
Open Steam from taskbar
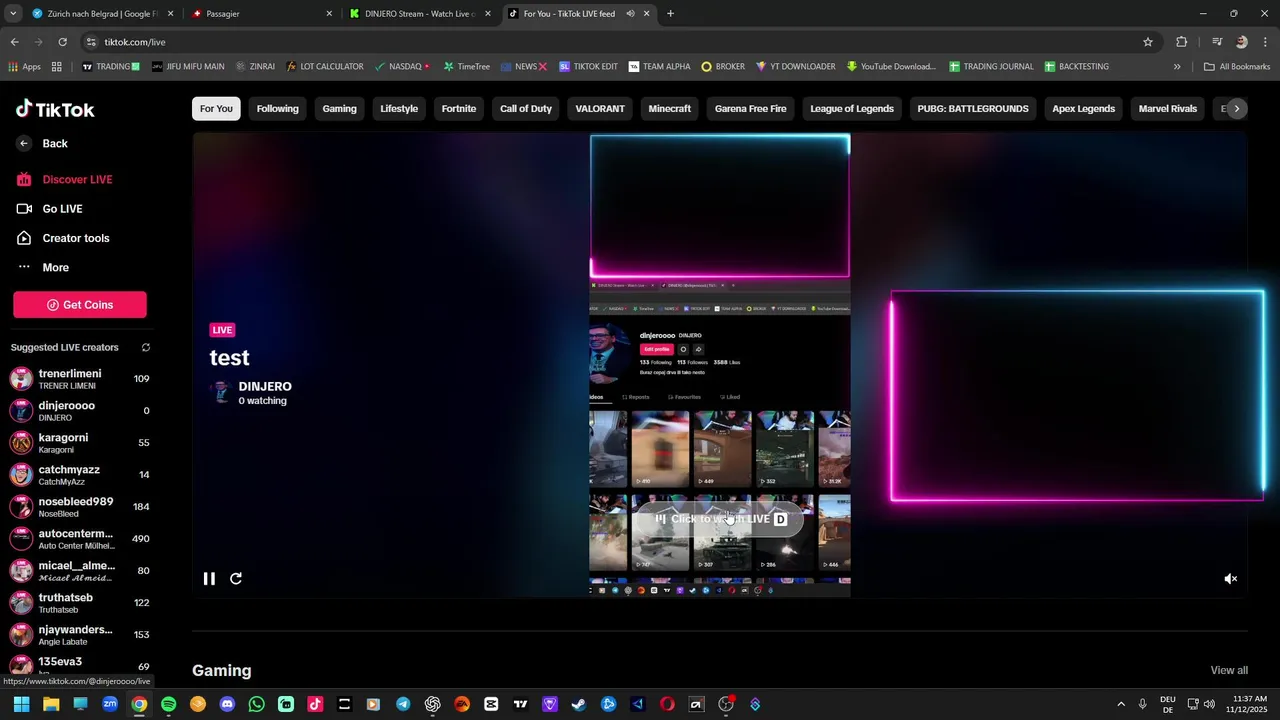pyautogui.click(x=578, y=704)
